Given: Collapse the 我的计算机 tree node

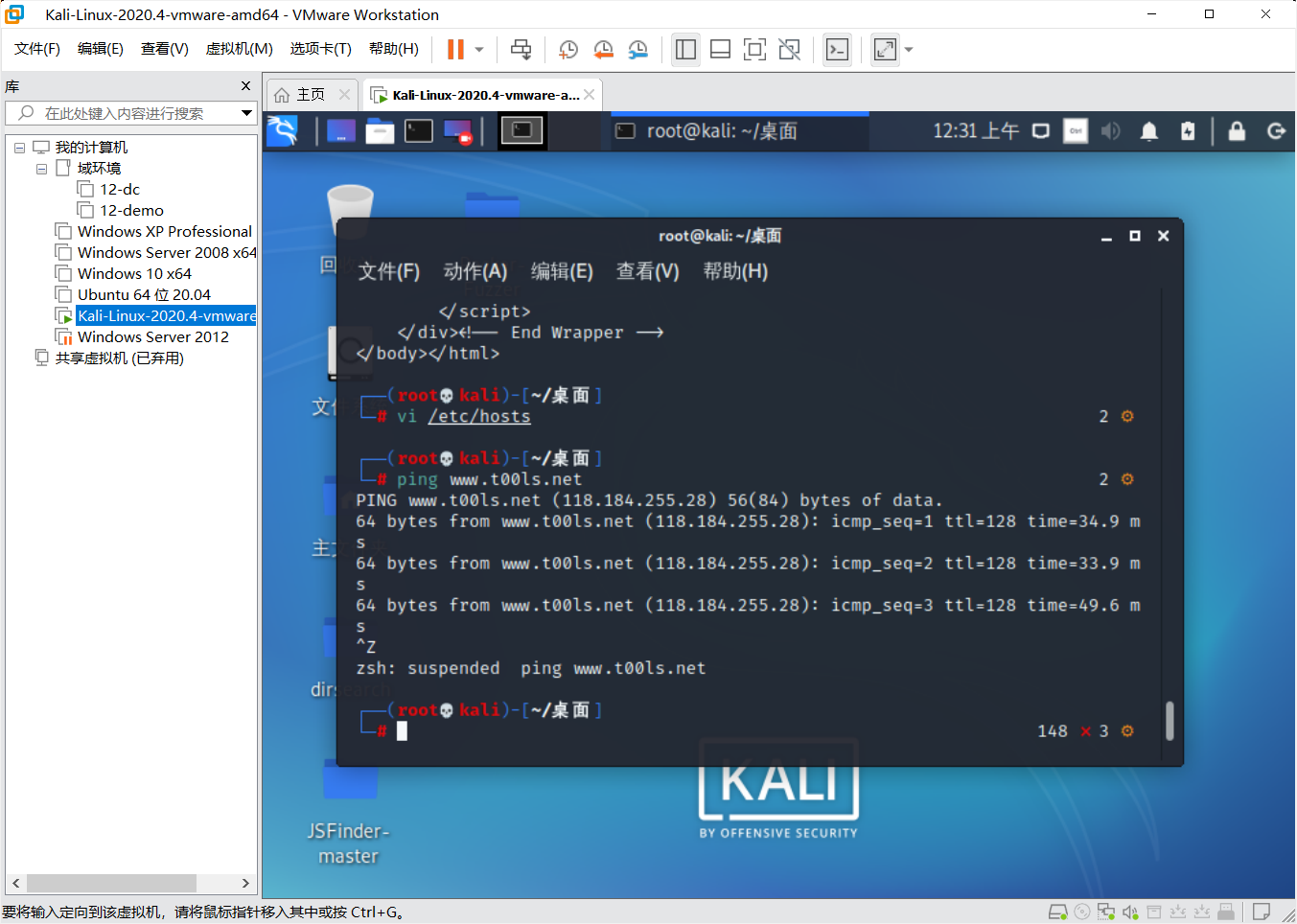Looking at the screenshot, I should (x=19, y=148).
